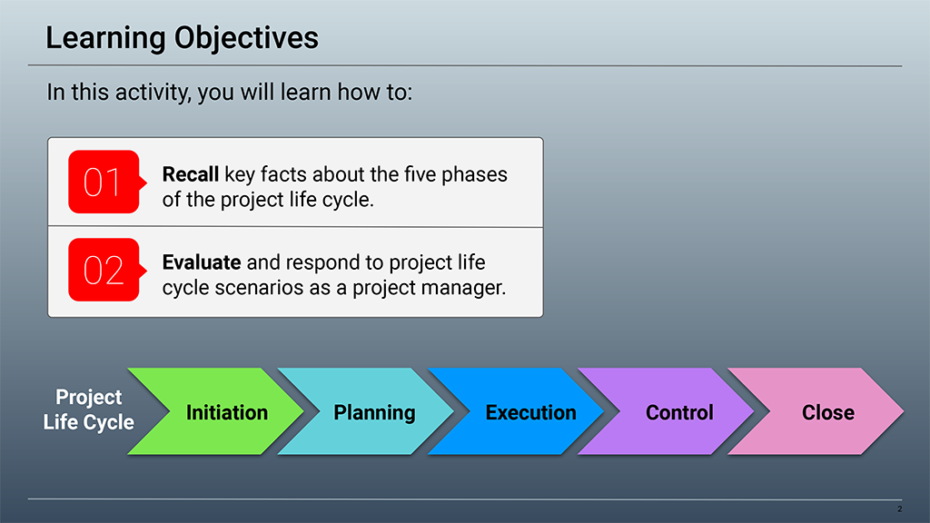The width and height of the screenshot is (930, 523).
Task: Select the green Initiation phase arrow
Action: coord(218,412)
